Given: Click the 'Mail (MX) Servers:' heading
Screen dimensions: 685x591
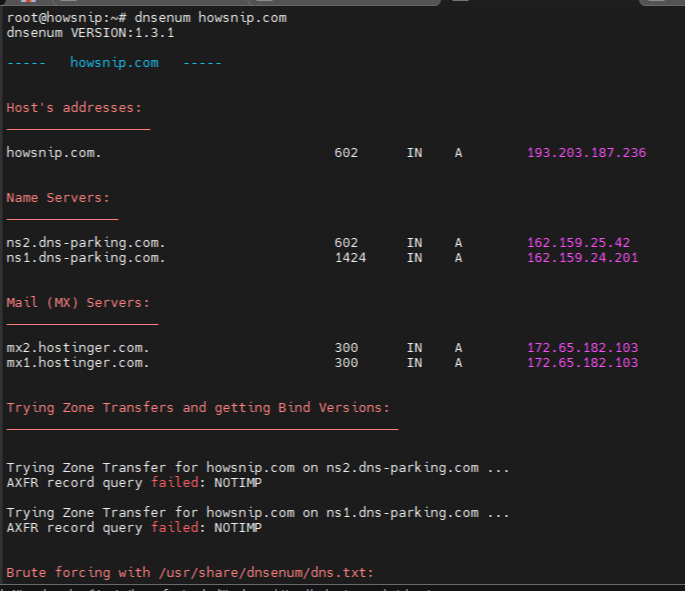Looking at the screenshot, I should tap(78, 303).
